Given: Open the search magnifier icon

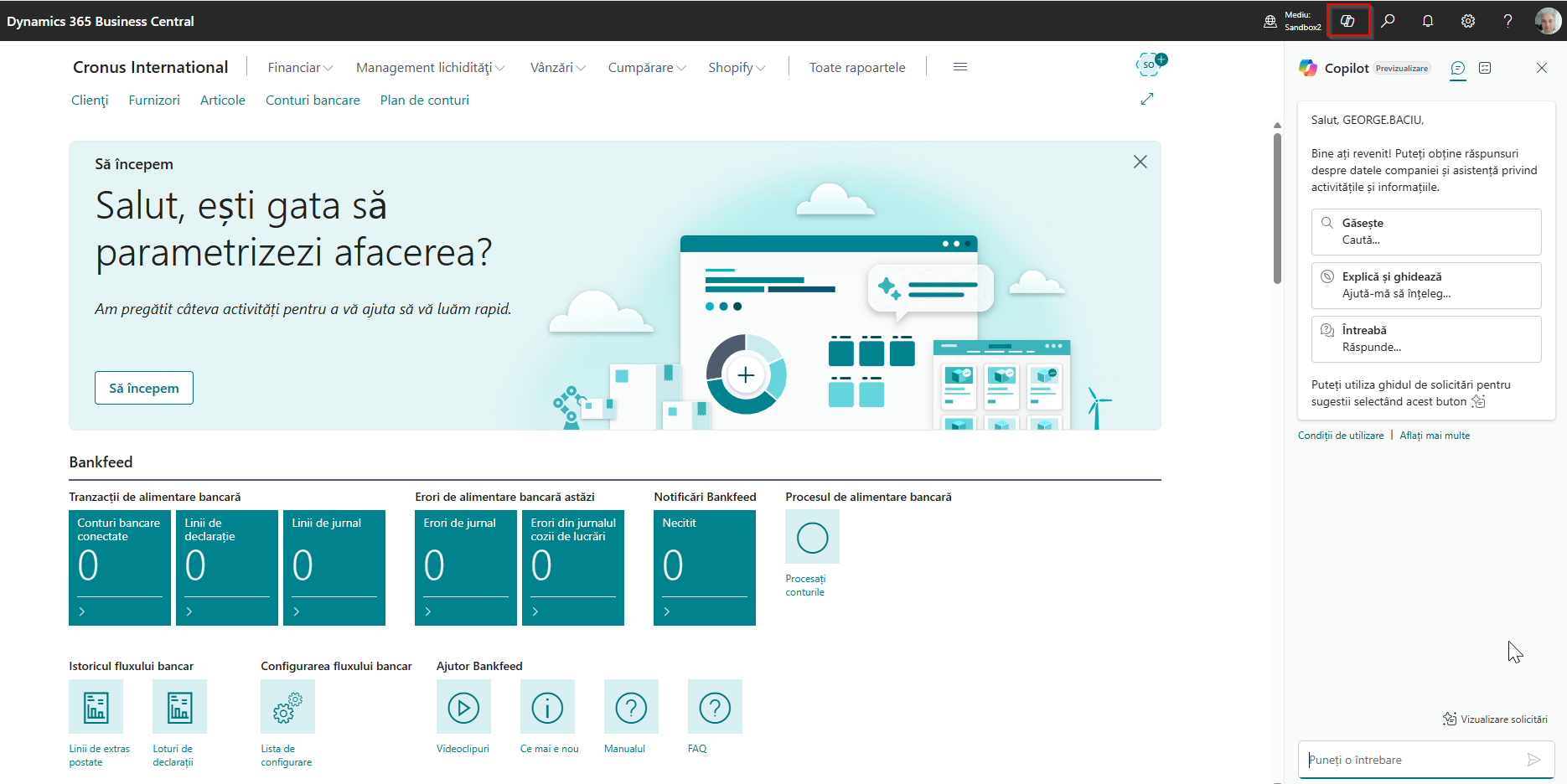Looking at the screenshot, I should tap(1388, 21).
